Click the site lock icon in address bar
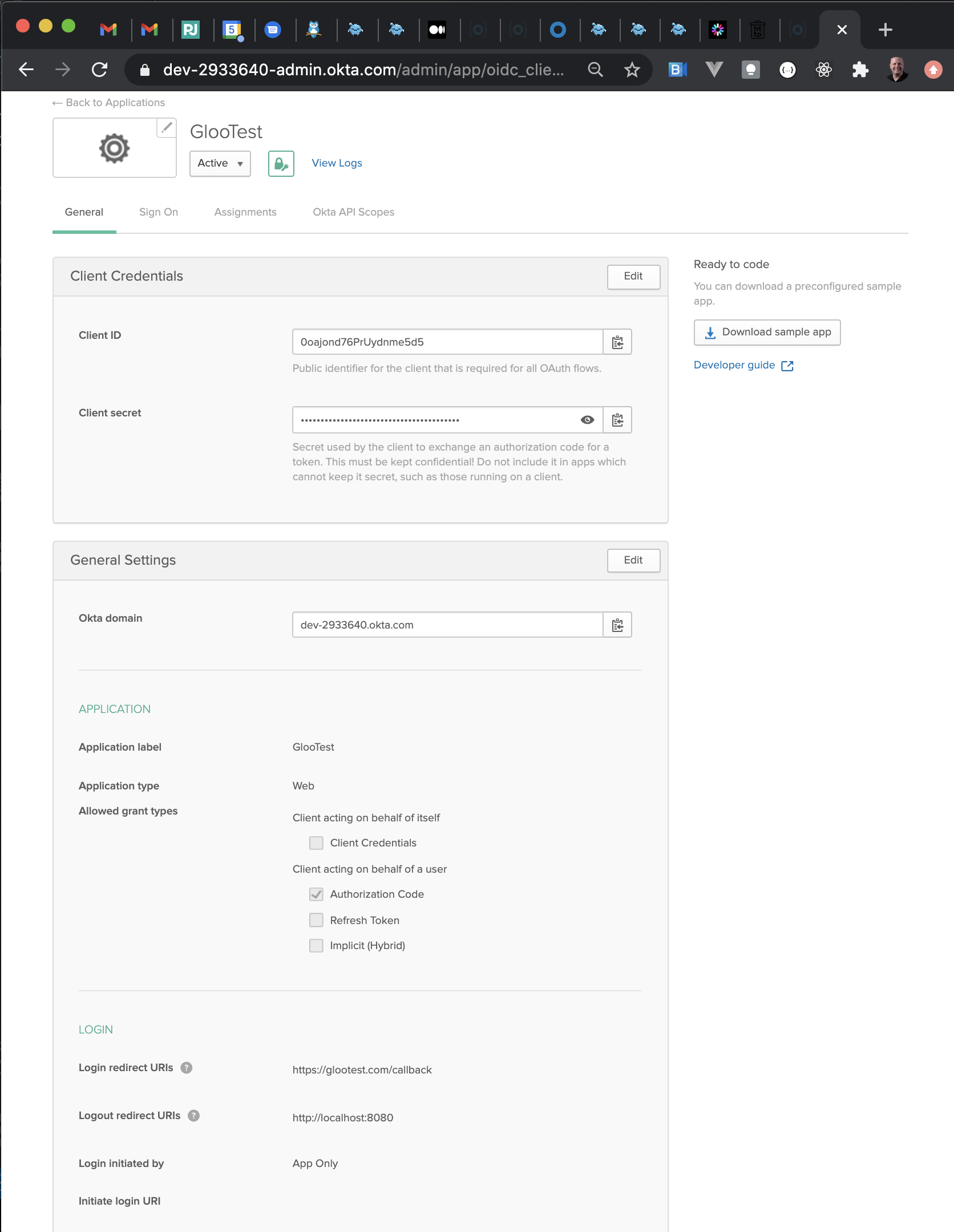 coord(145,70)
